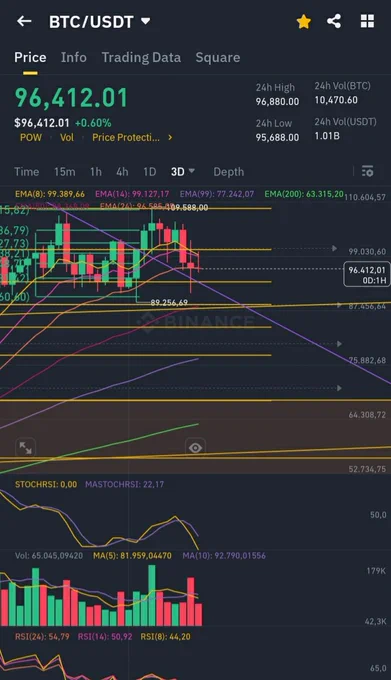Tap the big price 96,412.01
The width and height of the screenshot is (391, 680).
(72, 98)
